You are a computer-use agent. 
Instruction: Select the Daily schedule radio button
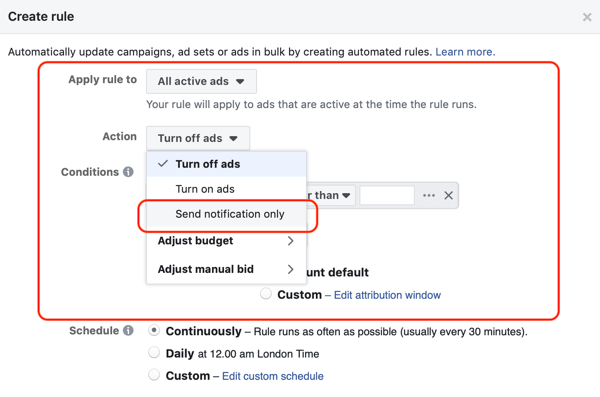(154, 353)
